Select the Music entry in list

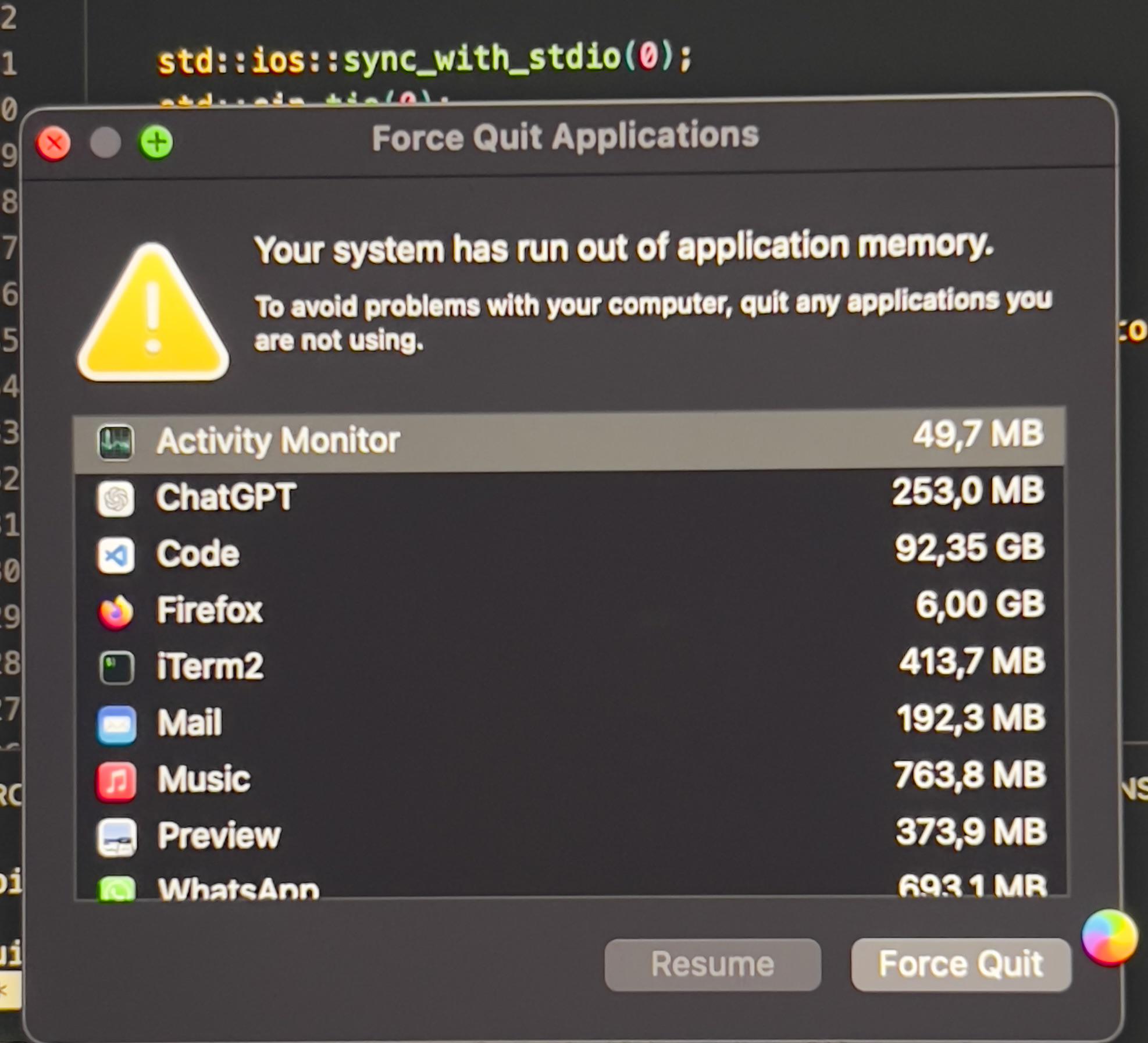coord(204,779)
